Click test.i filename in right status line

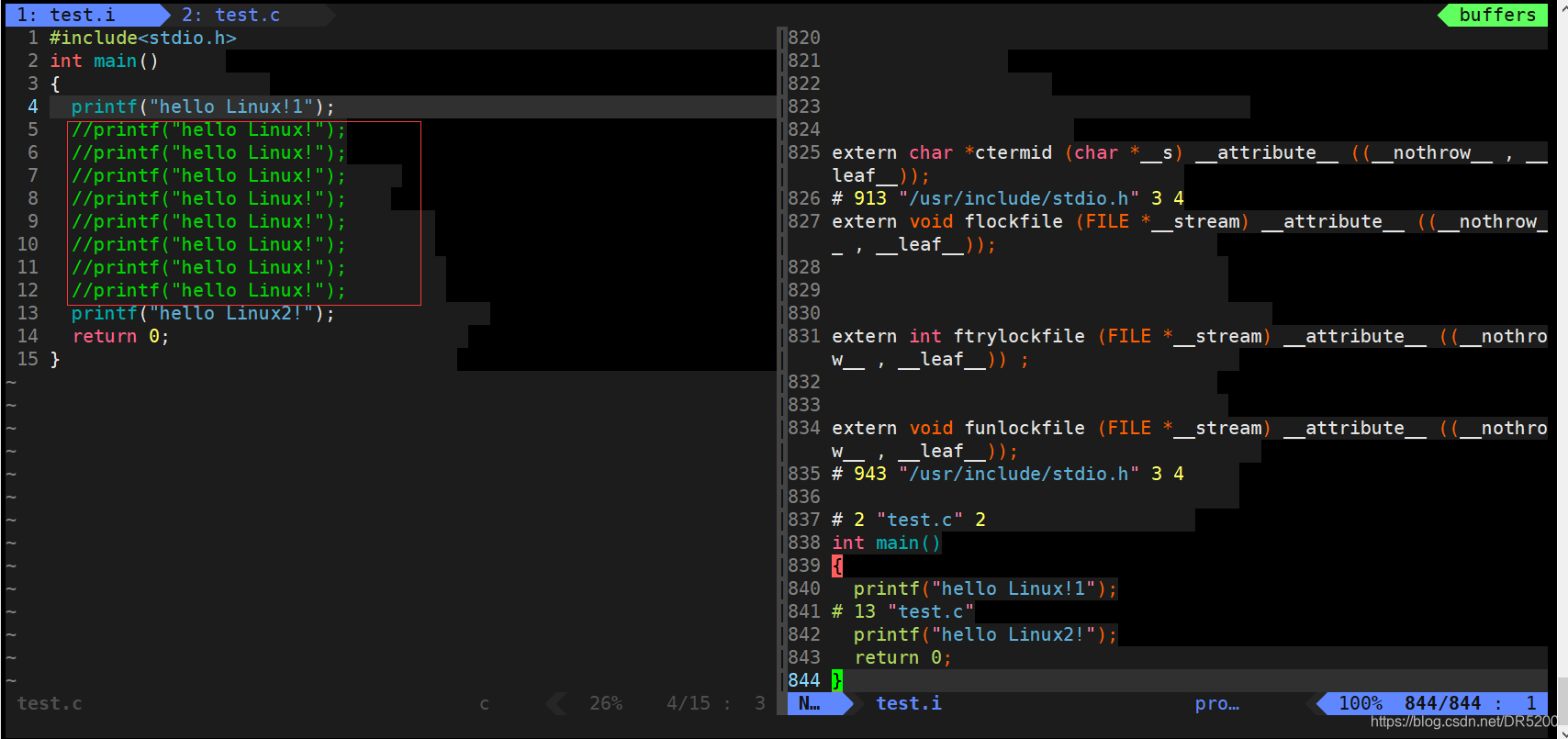[x=909, y=703]
